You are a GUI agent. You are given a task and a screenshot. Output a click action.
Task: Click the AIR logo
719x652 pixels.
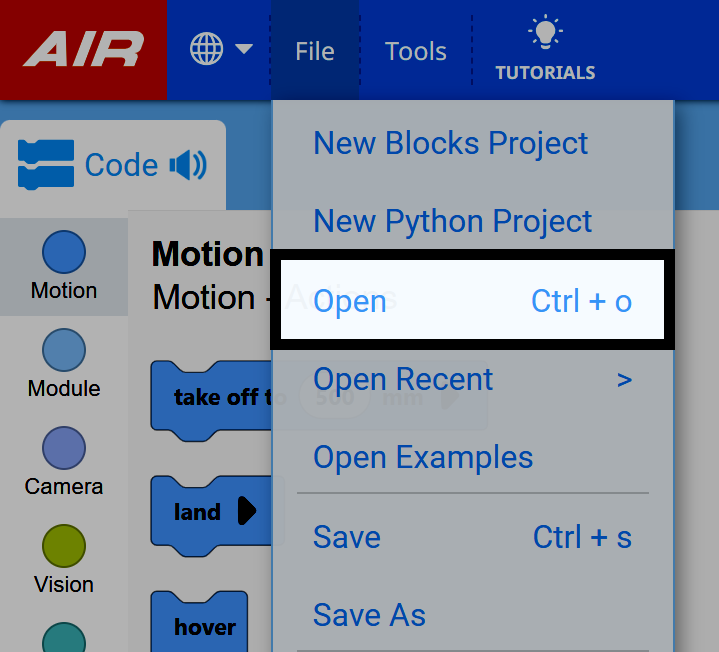click(84, 50)
